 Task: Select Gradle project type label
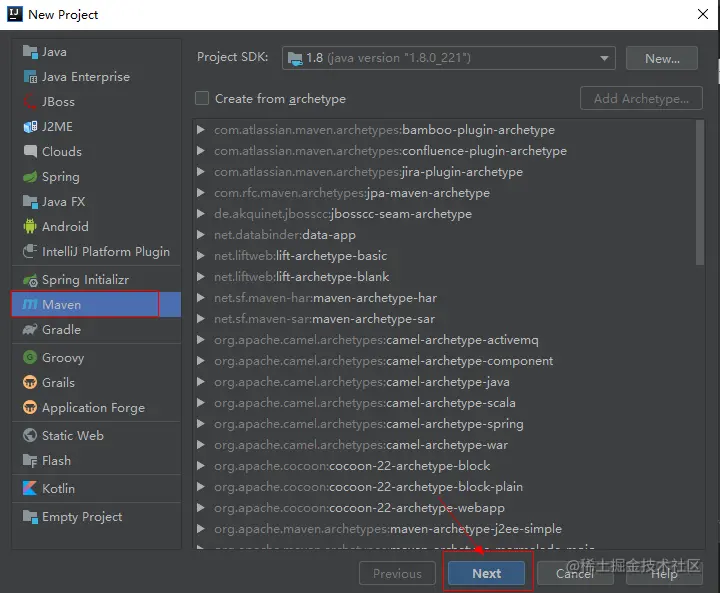point(62,329)
